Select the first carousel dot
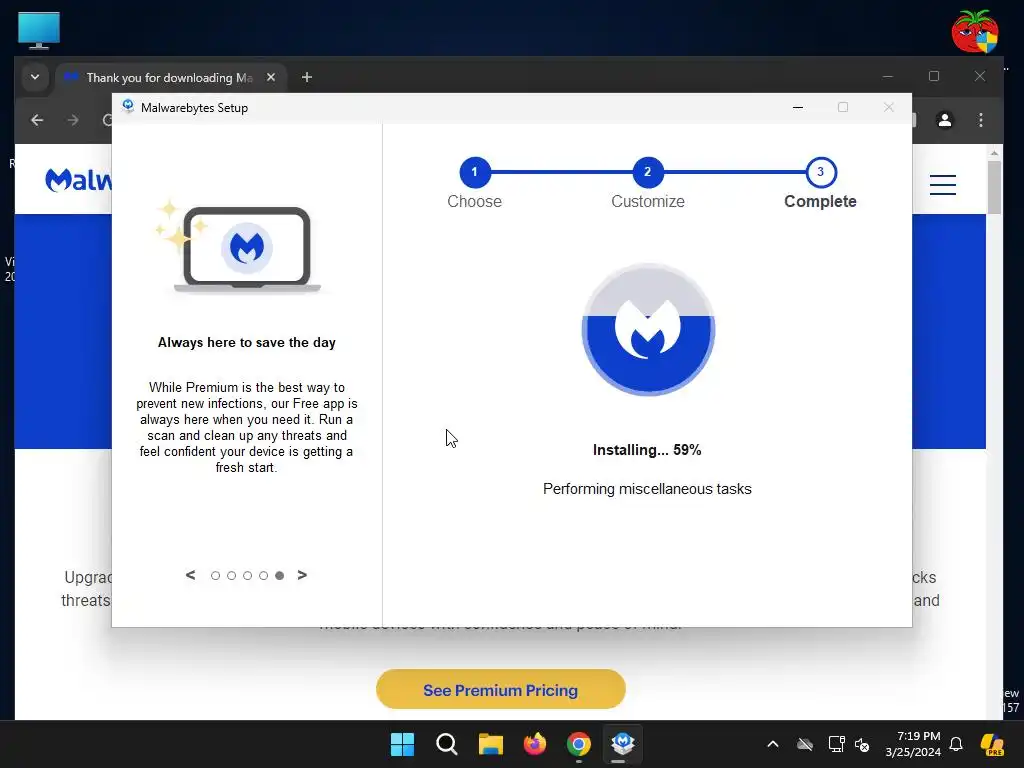The height and width of the screenshot is (768, 1024). (216, 575)
